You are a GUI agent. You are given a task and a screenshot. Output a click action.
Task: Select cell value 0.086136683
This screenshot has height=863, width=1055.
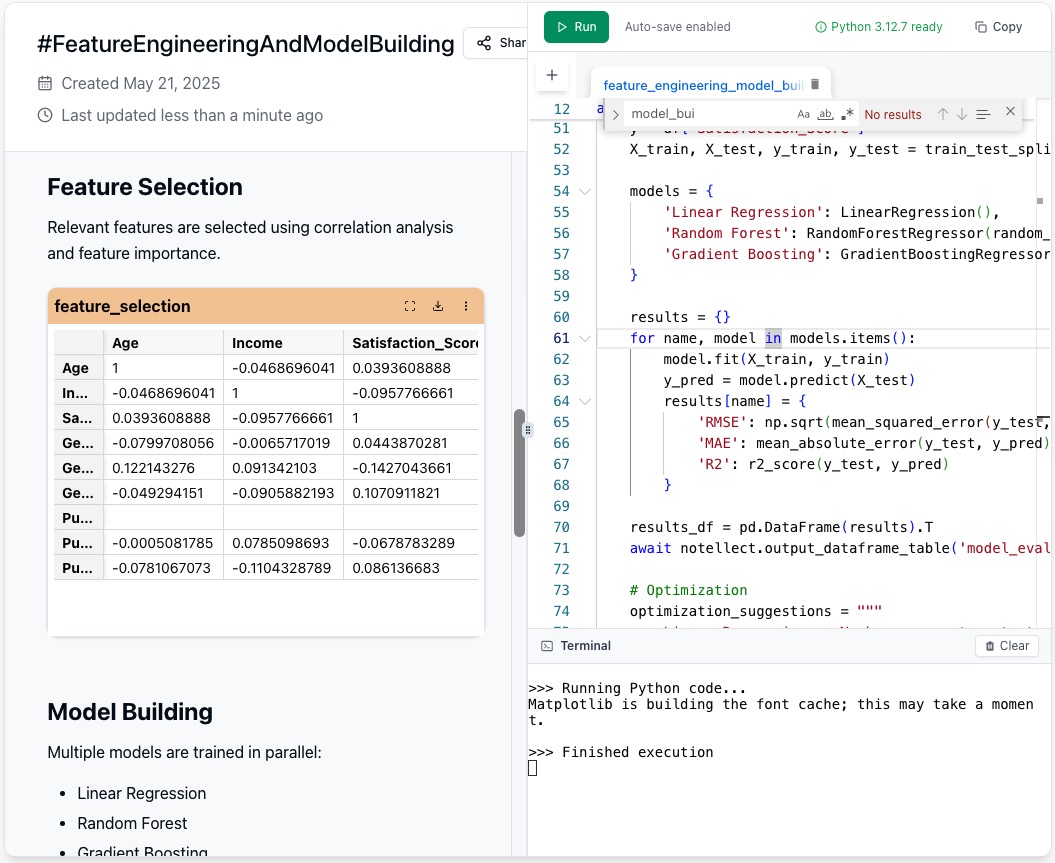pos(411,568)
